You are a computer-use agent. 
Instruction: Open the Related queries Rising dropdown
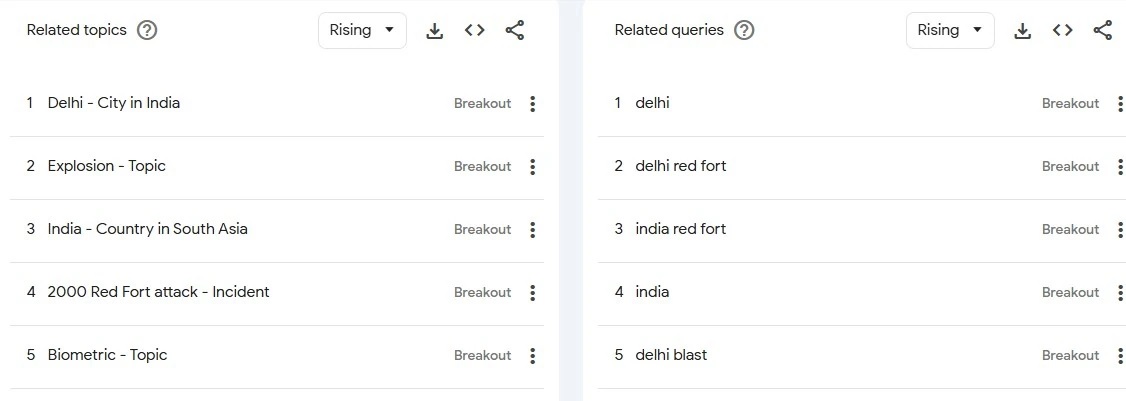pos(950,30)
